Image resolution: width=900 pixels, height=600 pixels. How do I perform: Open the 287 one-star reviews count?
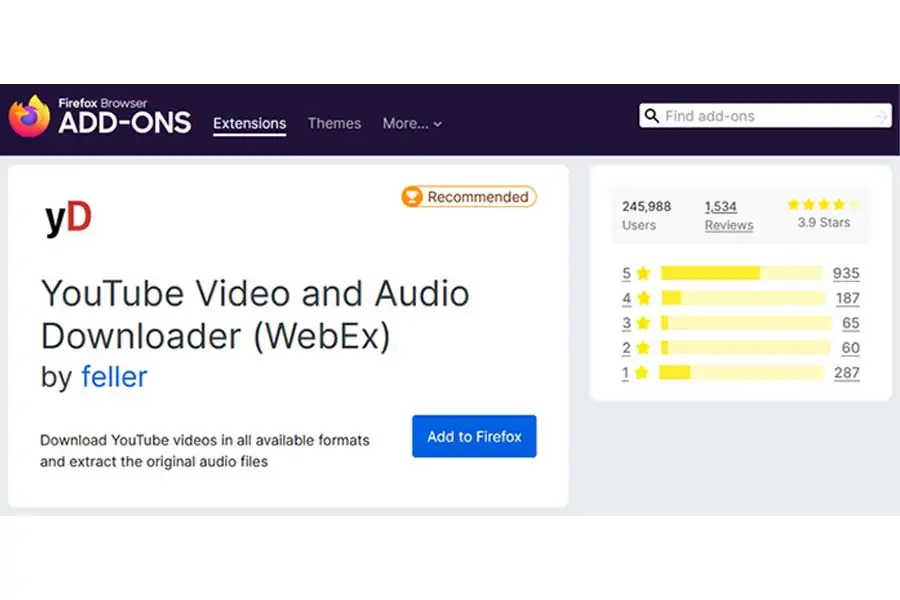pyautogui.click(x=846, y=373)
